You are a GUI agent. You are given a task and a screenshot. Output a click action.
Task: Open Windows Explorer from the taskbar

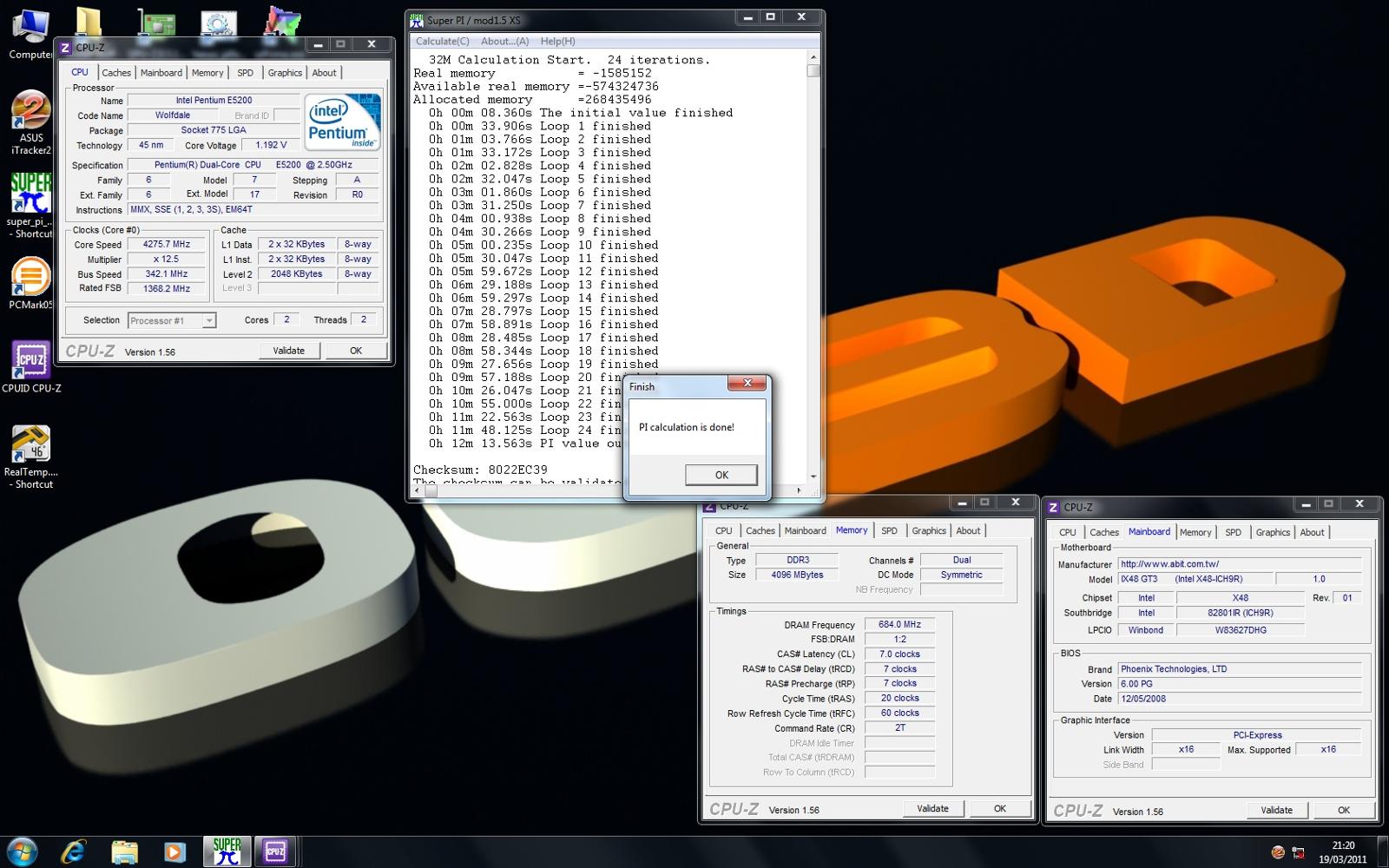coord(124,852)
